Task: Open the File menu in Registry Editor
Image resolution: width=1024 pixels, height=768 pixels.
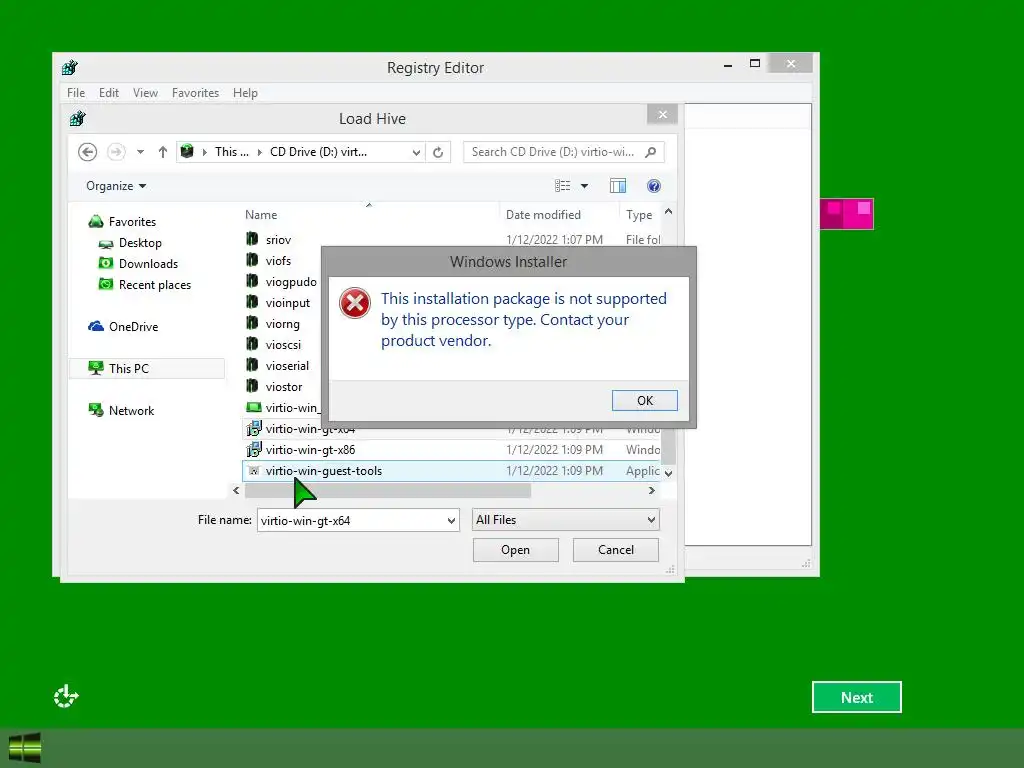Action: click(x=76, y=93)
